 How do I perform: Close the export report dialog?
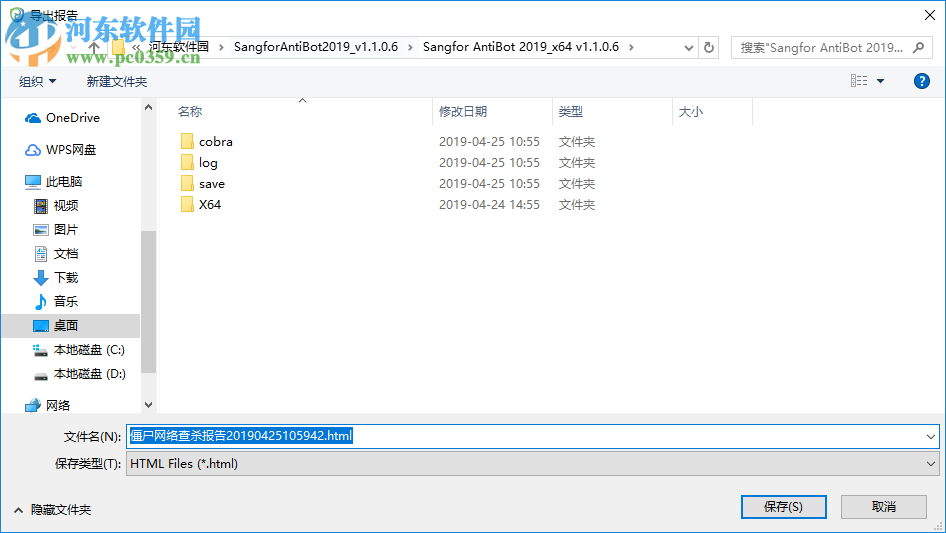pos(930,15)
